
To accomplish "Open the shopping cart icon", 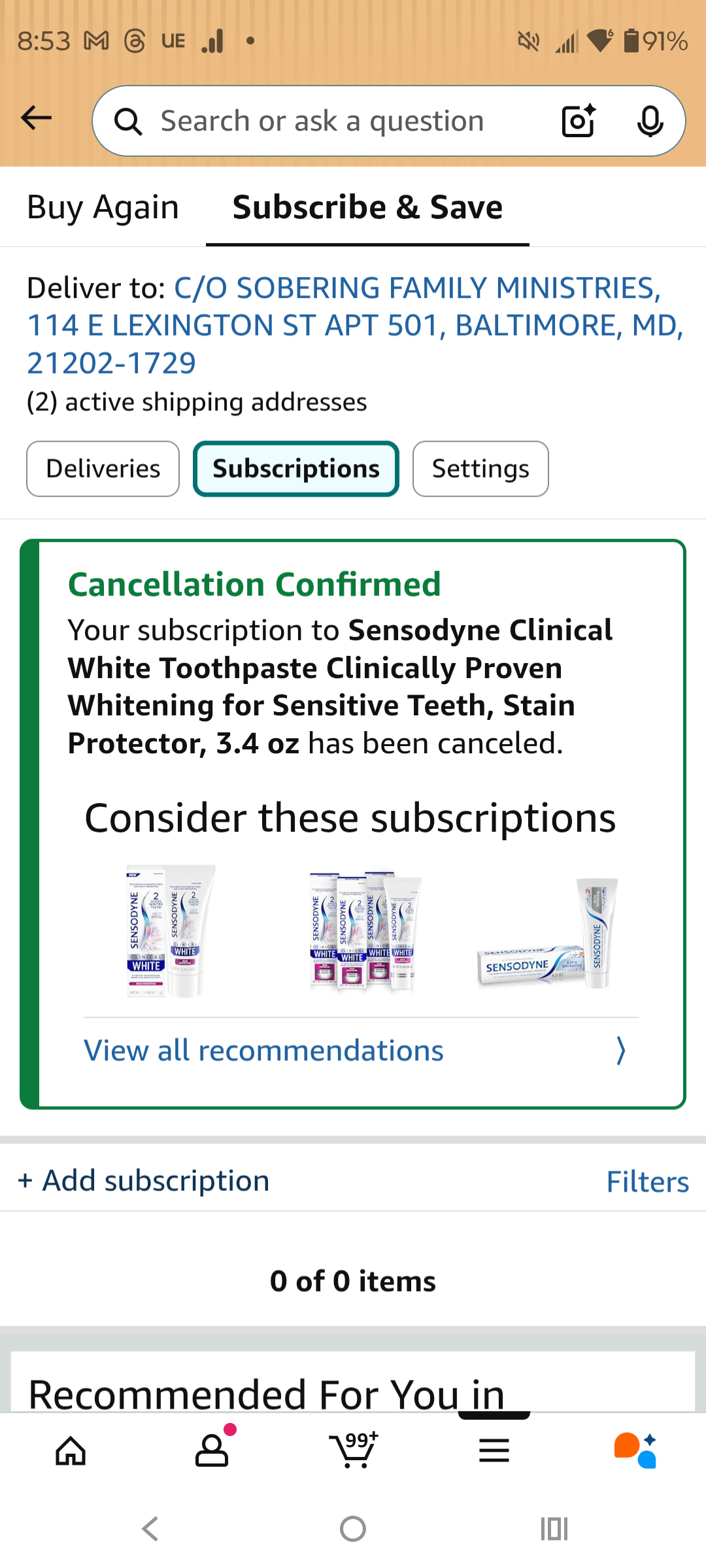I will pos(354,1451).
